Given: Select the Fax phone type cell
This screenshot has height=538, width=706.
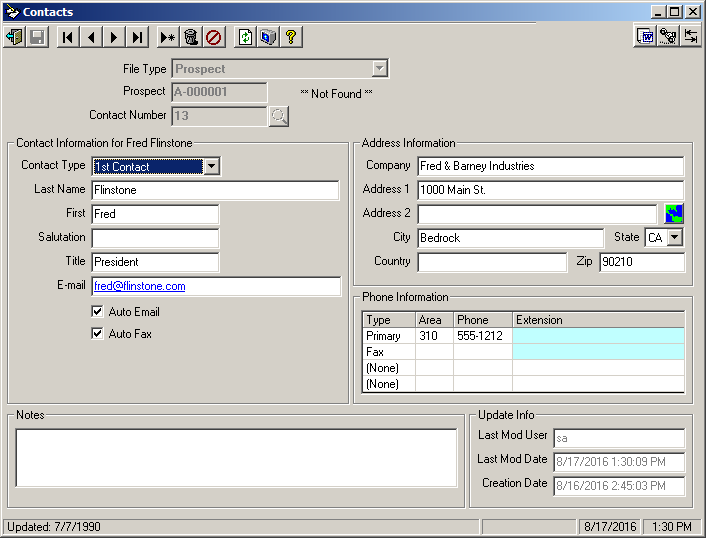Looking at the screenshot, I should click(x=389, y=352).
